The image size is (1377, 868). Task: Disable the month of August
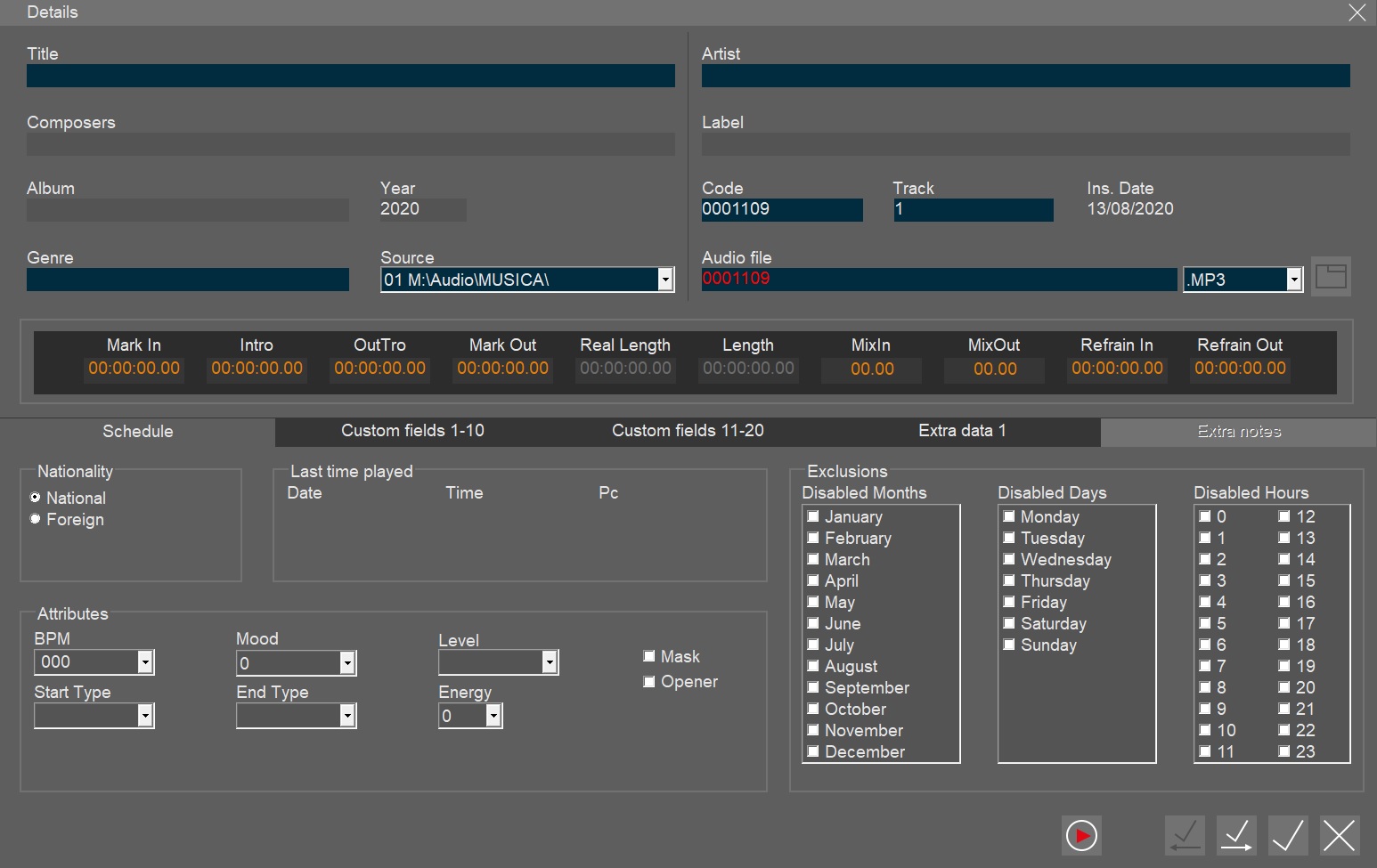tap(813, 666)
